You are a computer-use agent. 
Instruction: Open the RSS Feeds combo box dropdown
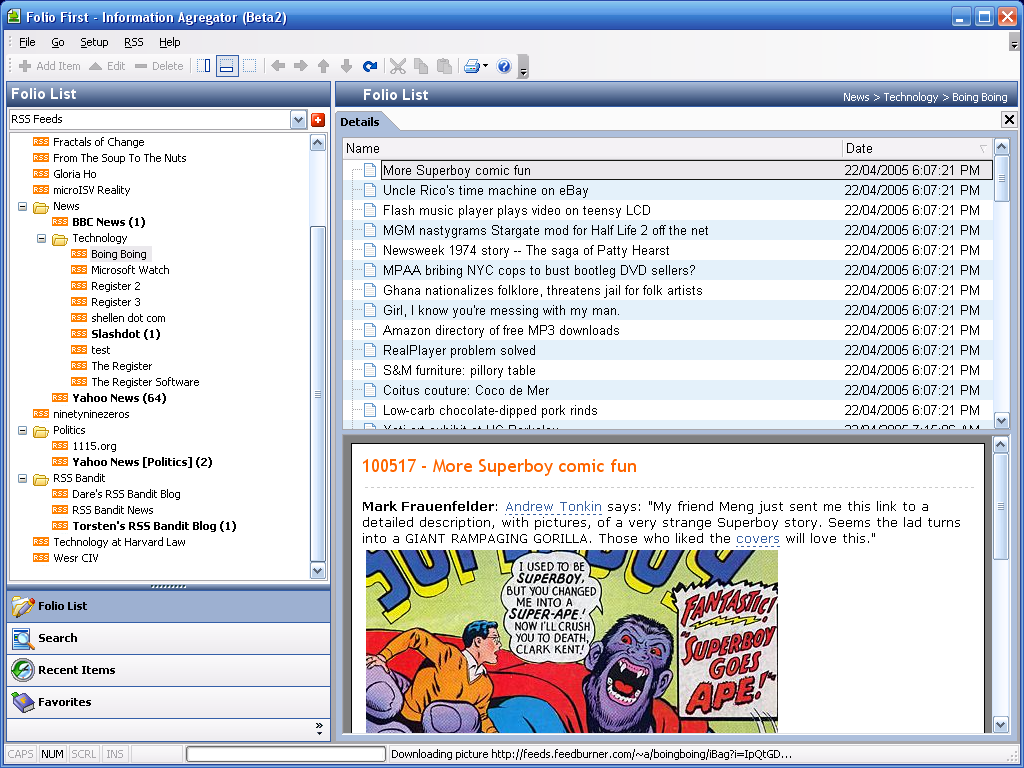(x=298, y=120)
